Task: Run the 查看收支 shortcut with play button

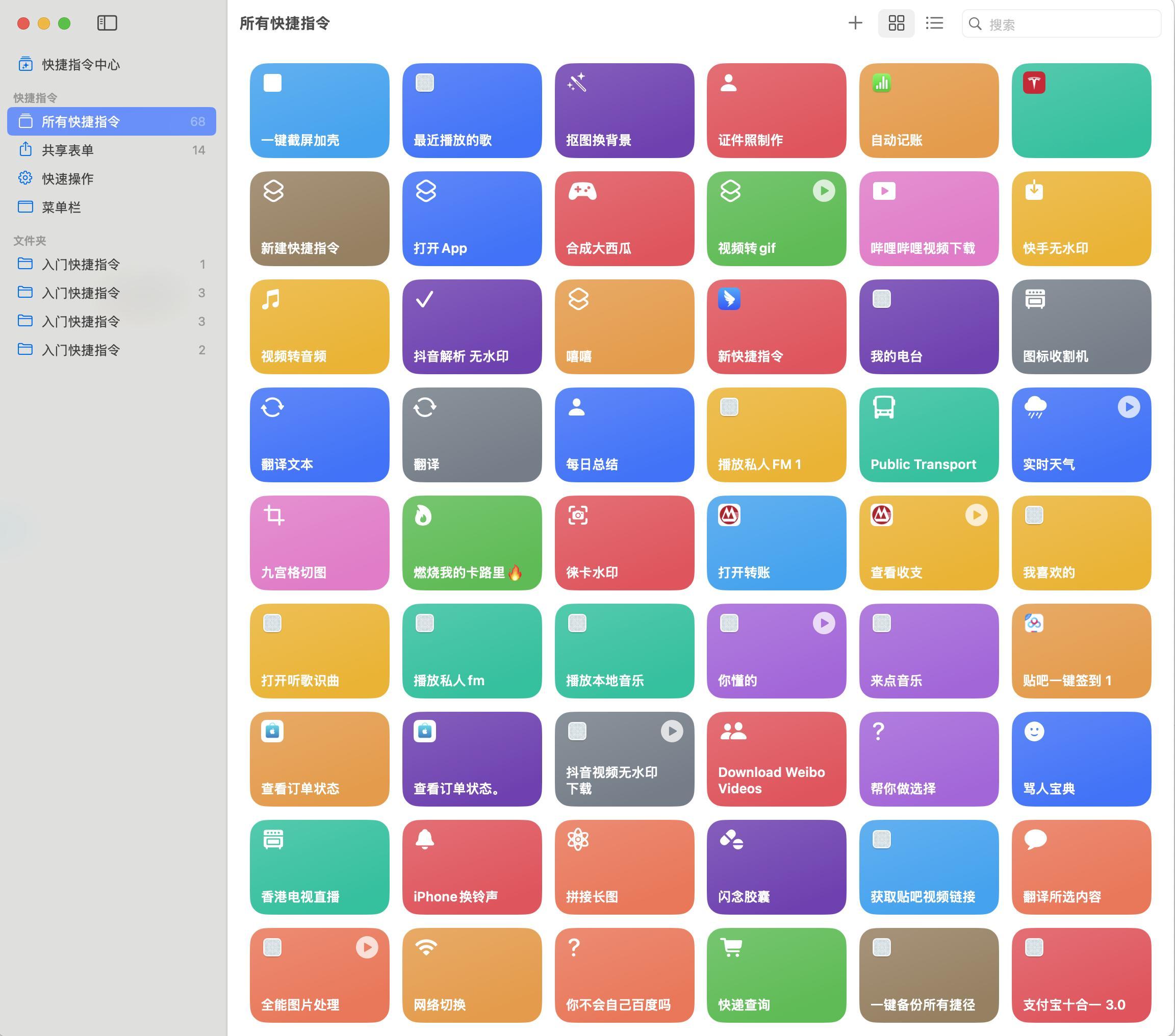Action: (976, 515)
